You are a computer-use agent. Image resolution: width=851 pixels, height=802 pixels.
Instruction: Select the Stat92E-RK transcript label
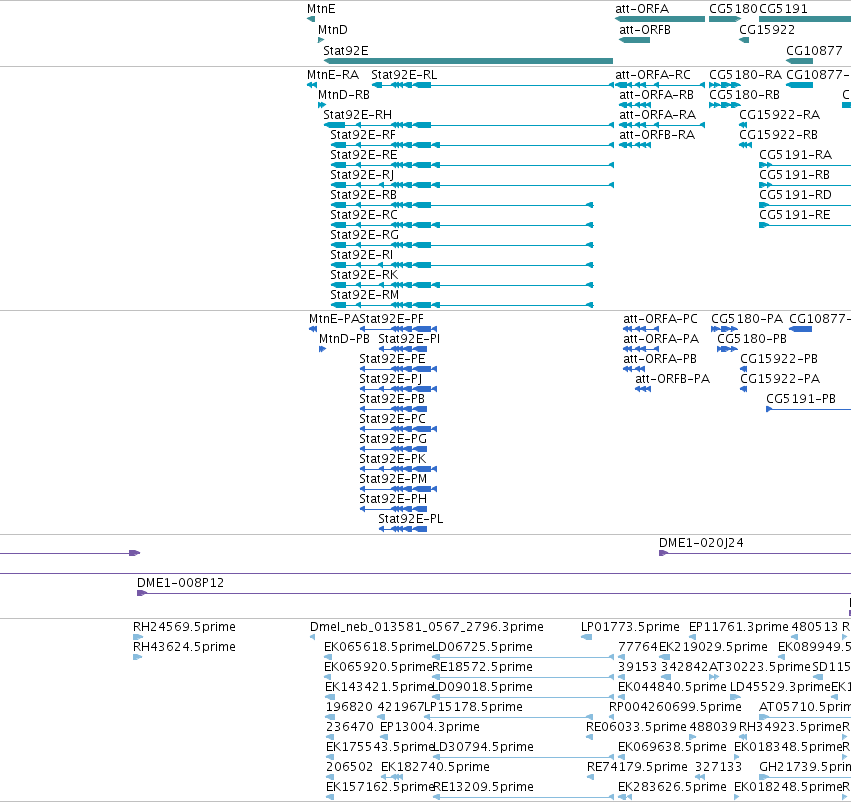pos(364,275)
